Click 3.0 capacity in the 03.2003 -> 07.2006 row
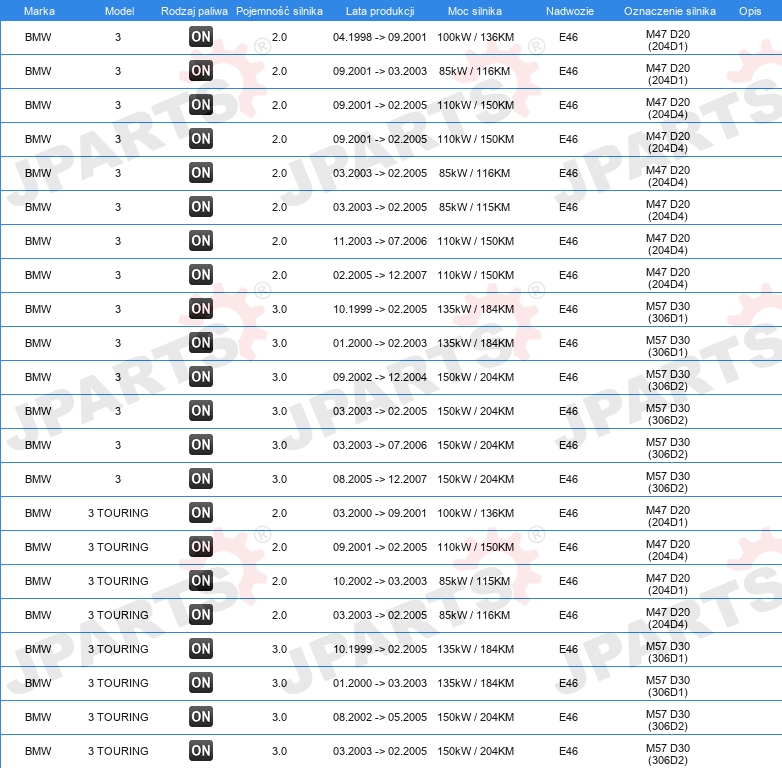The width and height of the screenshot is (782, 768). click(279, 445)
